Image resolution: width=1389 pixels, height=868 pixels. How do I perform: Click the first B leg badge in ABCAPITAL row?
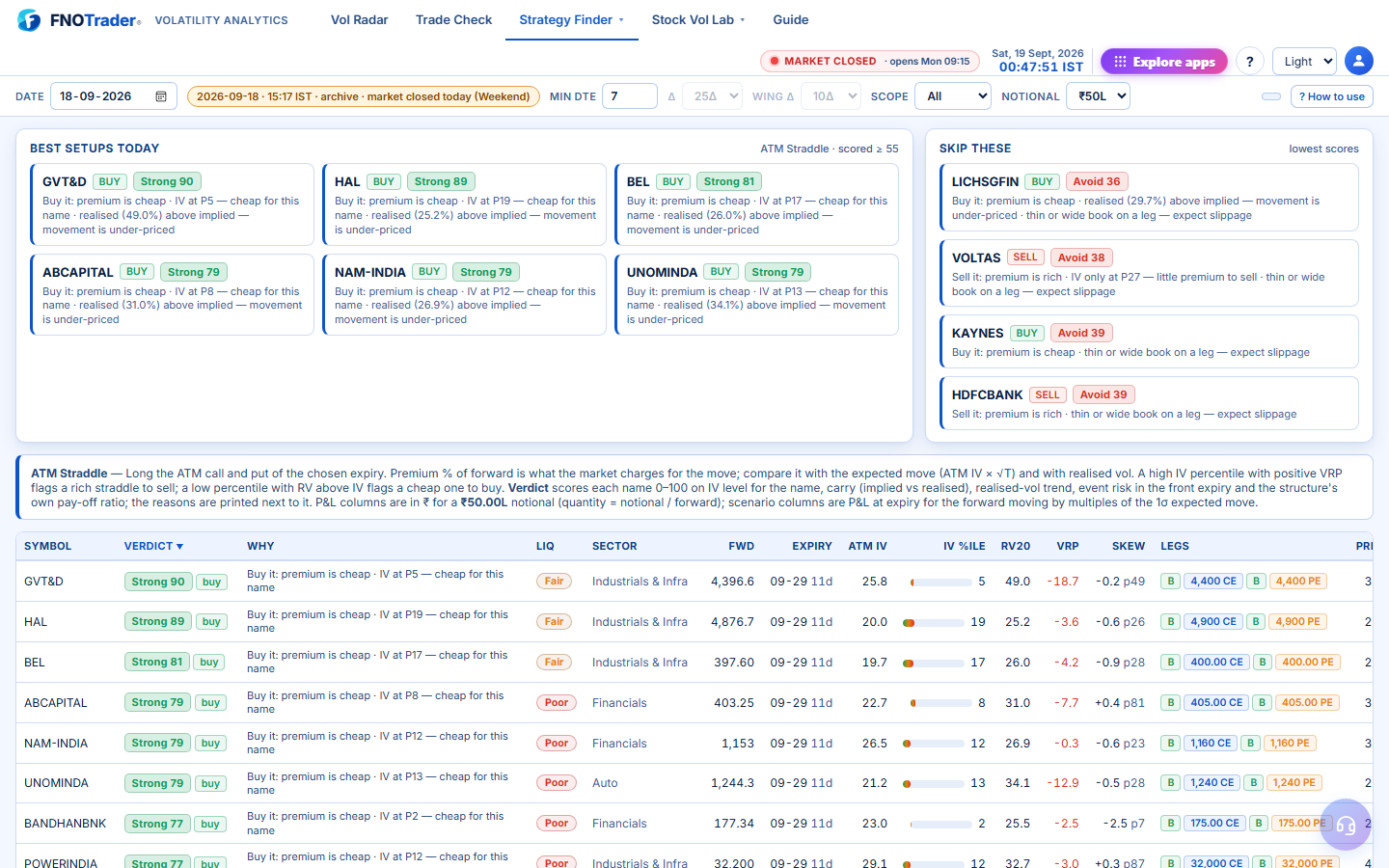[1170, 703]
